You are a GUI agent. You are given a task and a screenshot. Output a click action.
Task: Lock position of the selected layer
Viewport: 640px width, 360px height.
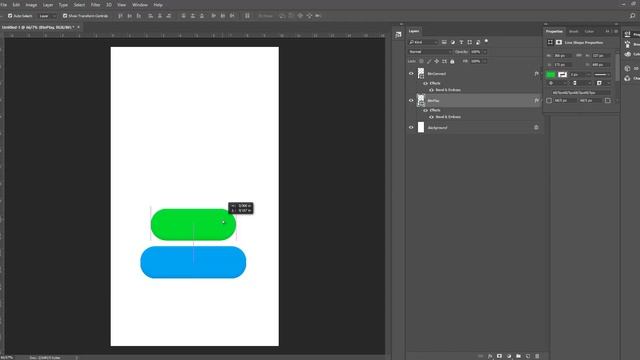[x=436, y=61]
